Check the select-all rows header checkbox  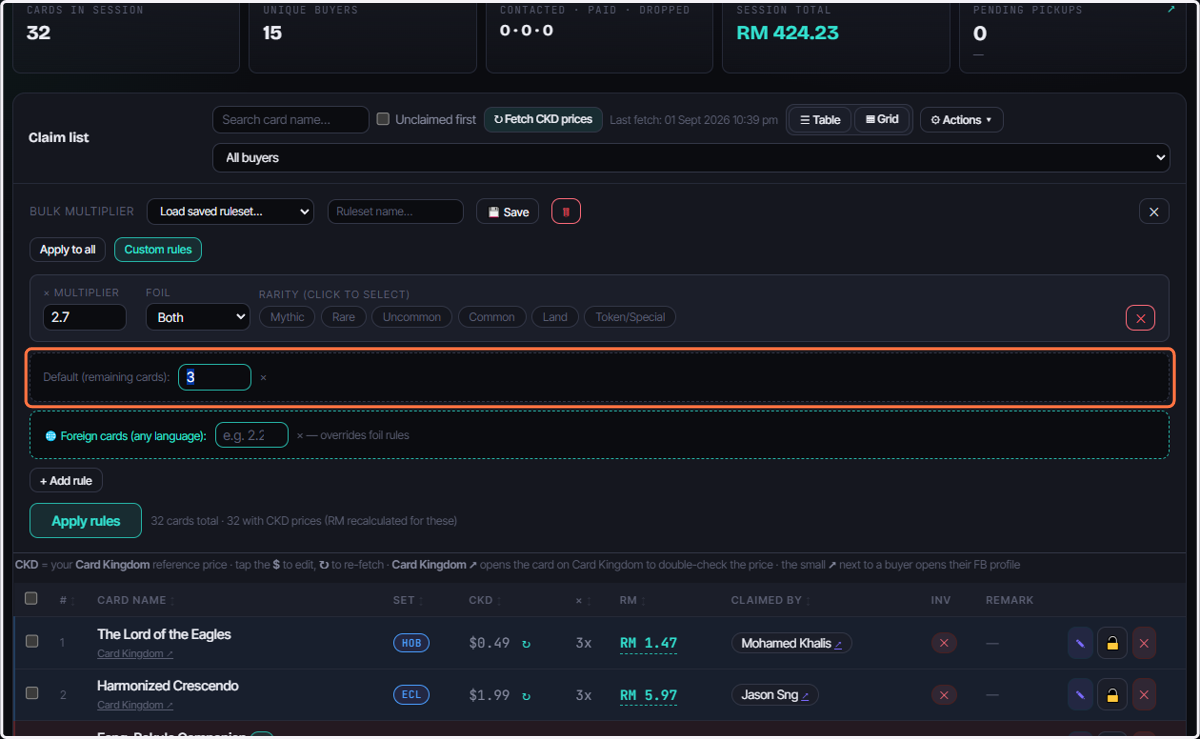pyautogui.click(x=31, y=598)
